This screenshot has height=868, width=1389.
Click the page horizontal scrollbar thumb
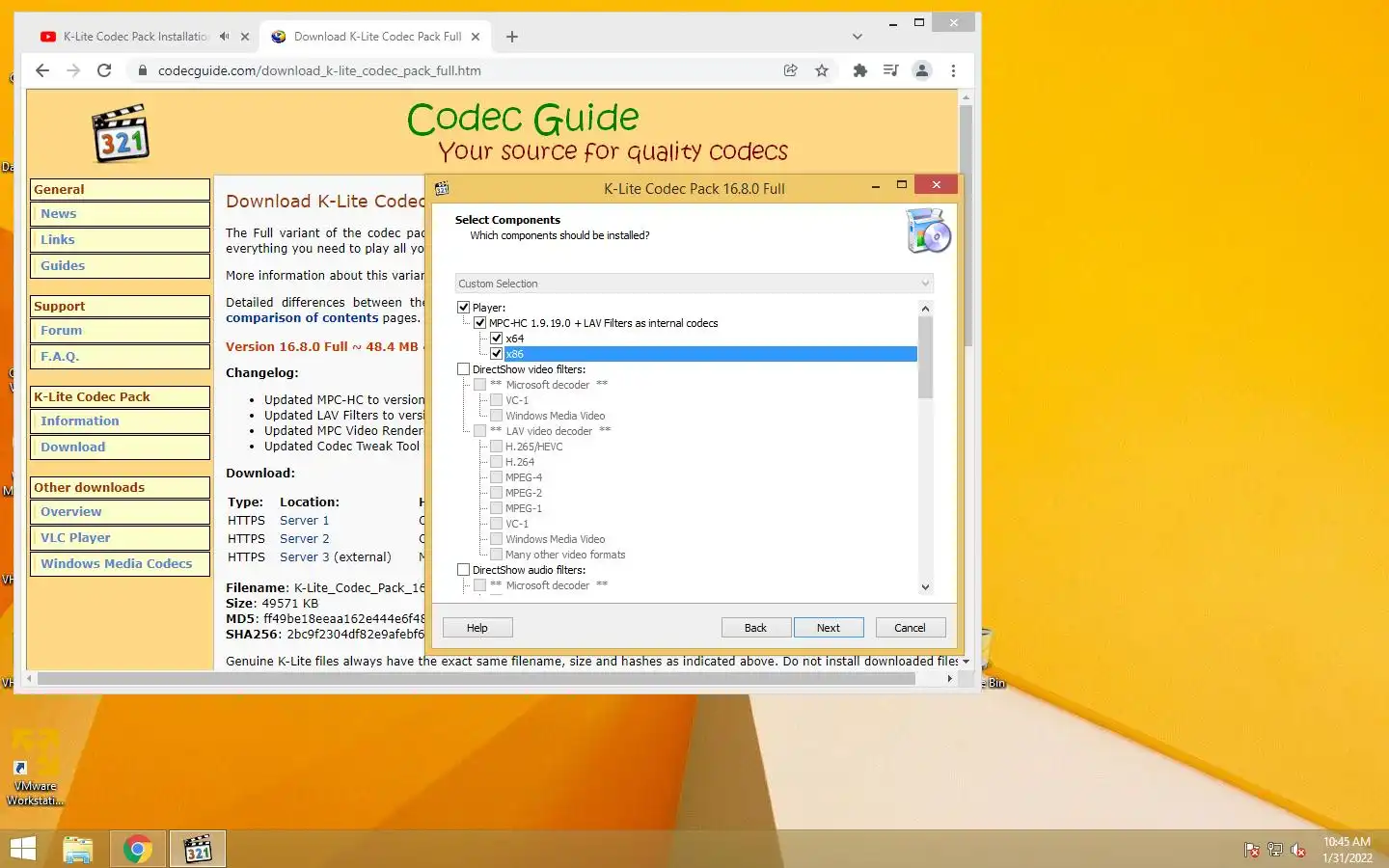coord(477,679)
